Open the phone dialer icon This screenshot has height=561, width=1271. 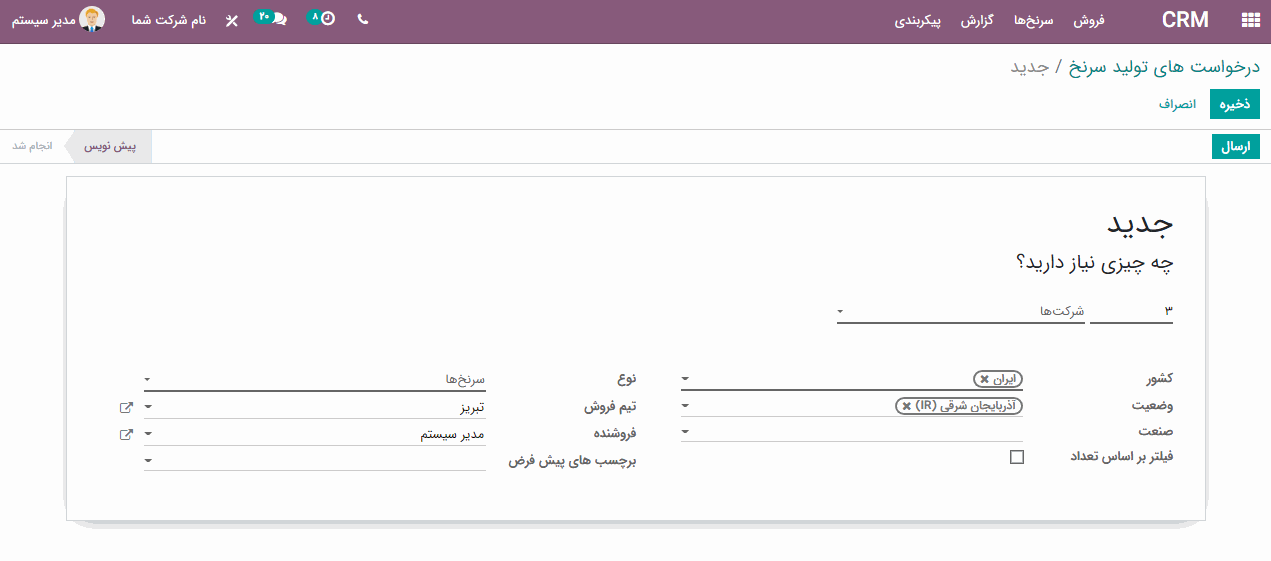363,19
